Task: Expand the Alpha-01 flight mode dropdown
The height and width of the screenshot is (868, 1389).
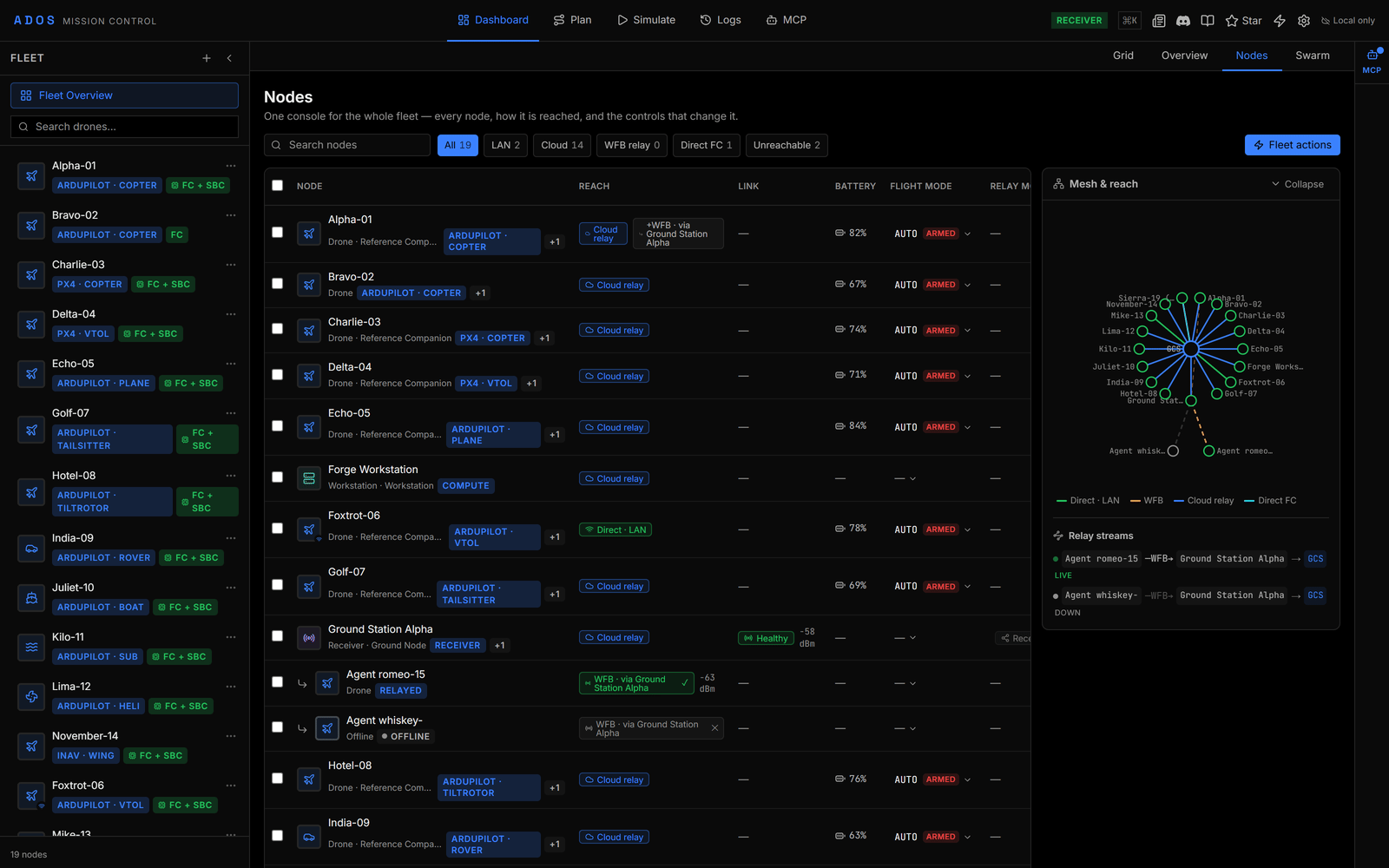Action: [x=968, y=233]
